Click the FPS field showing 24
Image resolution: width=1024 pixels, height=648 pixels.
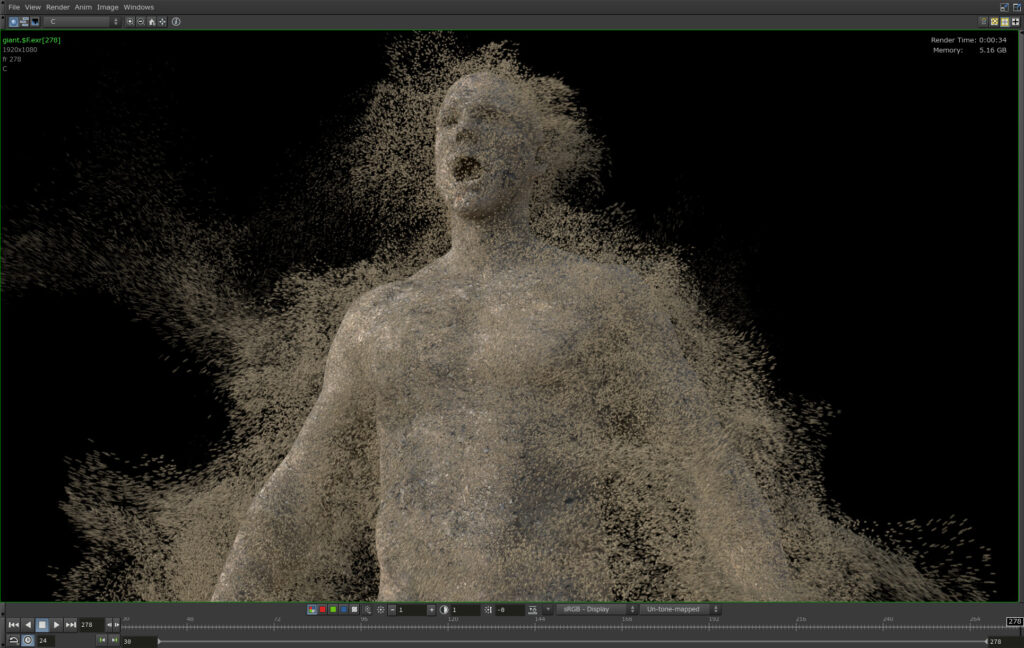45,640
